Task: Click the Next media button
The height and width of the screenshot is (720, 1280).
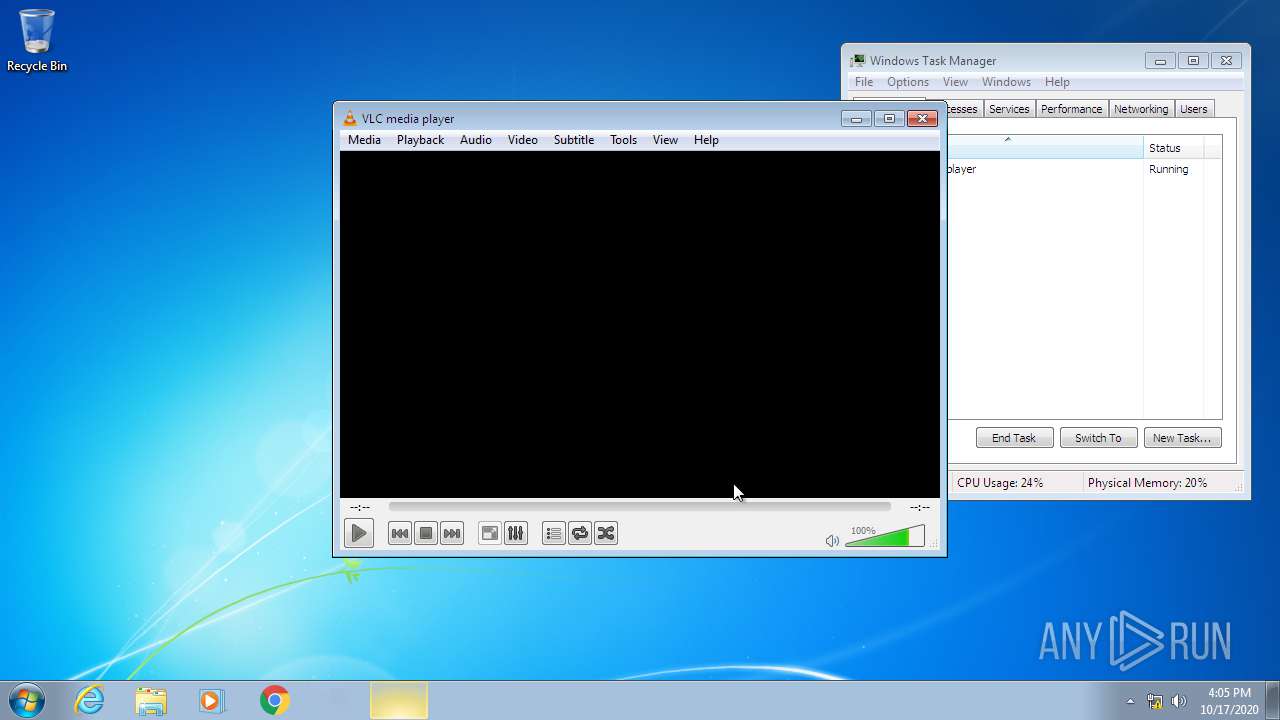Action: click(452, 533)
